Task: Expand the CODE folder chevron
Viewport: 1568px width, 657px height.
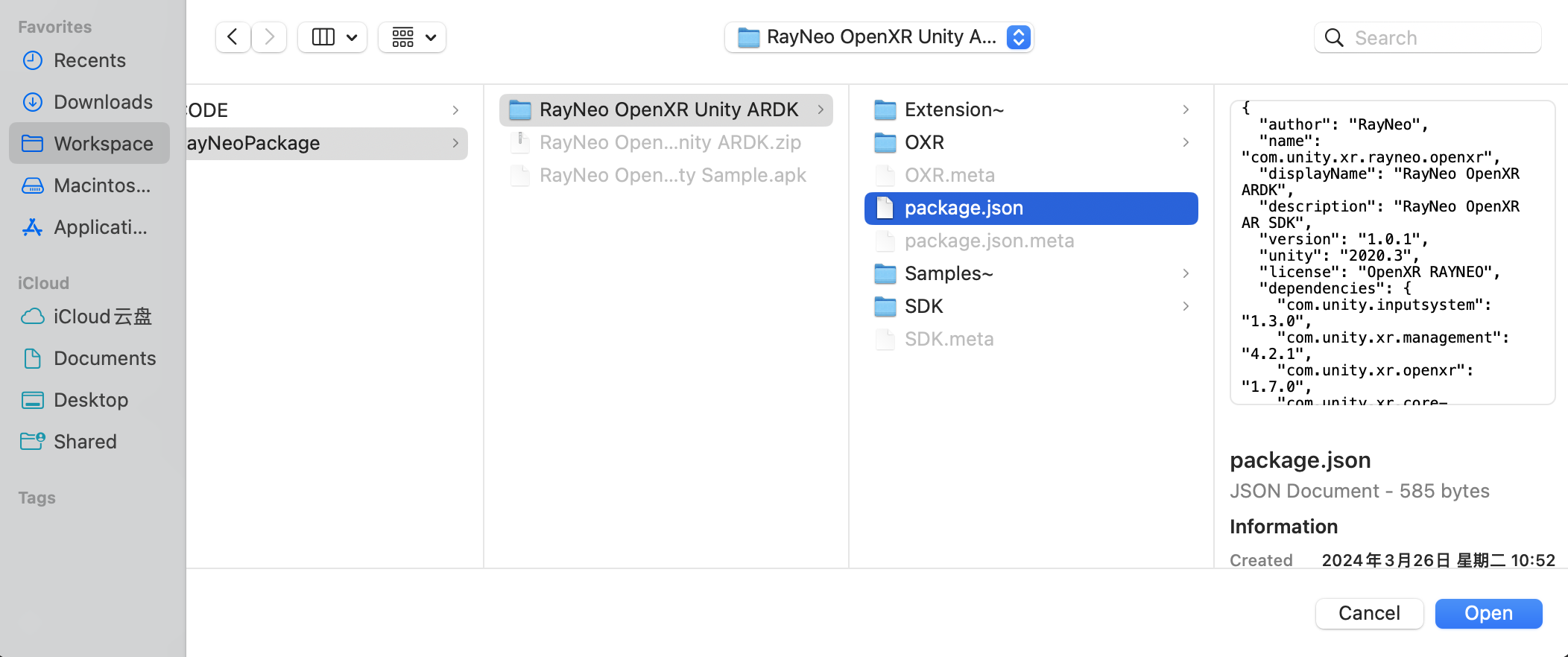Action: coord(455,110)
